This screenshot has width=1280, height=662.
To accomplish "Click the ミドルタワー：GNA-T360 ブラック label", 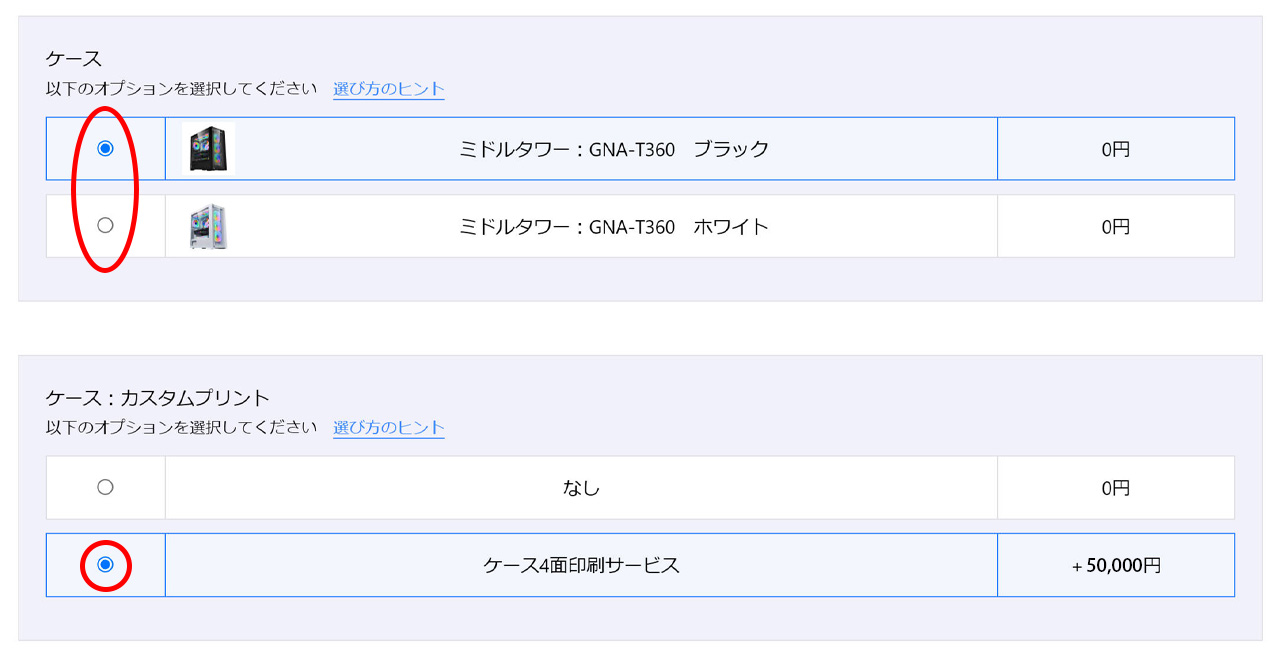I will point(614,149).
